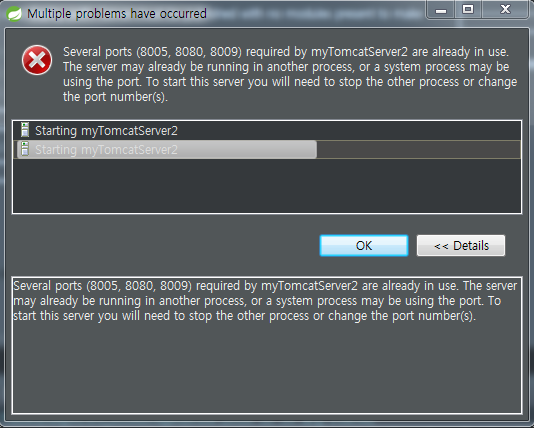The width and height of the screenshot is (534, 428).
Task: Click the server icon of the highlighted list row
Action: point(25,149)
